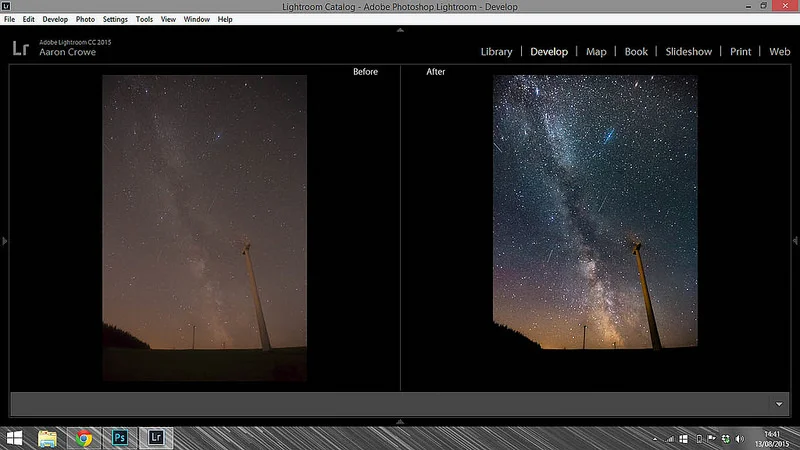
Task: Click the Lr logo identity plate
Action: (x=20, y=48)
